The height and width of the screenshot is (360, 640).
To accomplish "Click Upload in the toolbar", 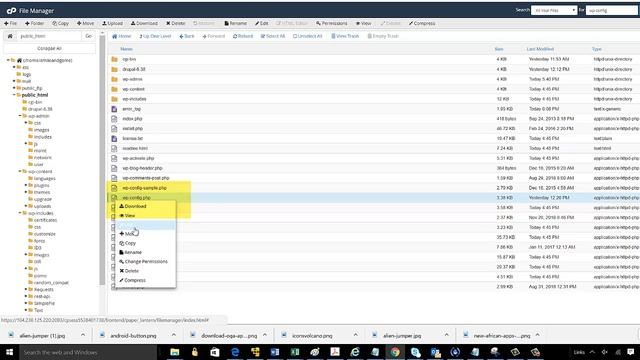I will [x=112, y=23].
